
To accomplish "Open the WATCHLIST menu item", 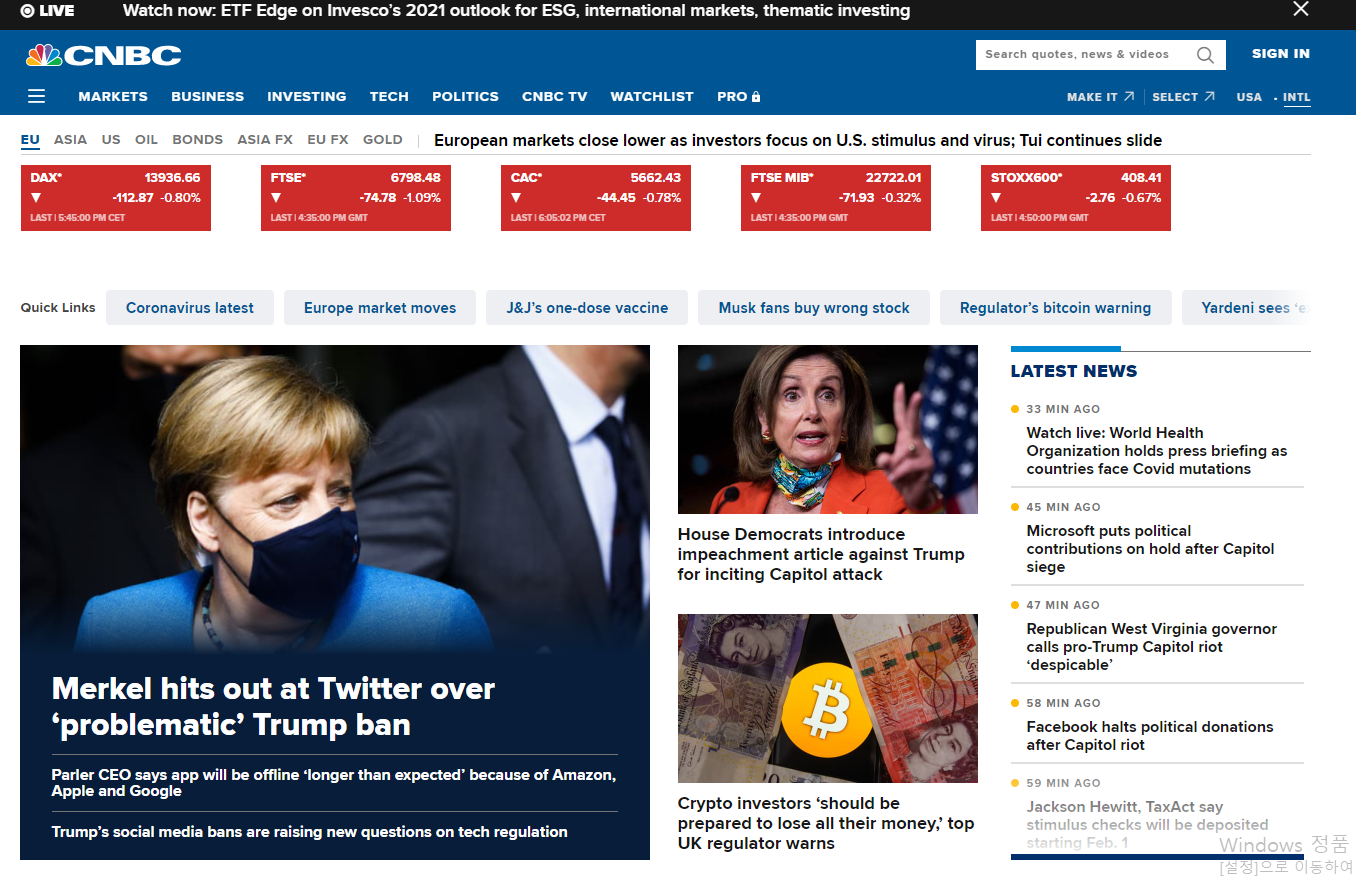I will point(652,97).
